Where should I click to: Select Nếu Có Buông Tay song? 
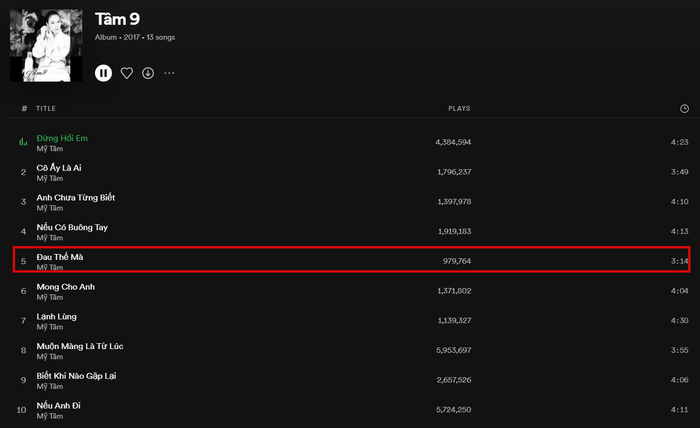point(71,227)
